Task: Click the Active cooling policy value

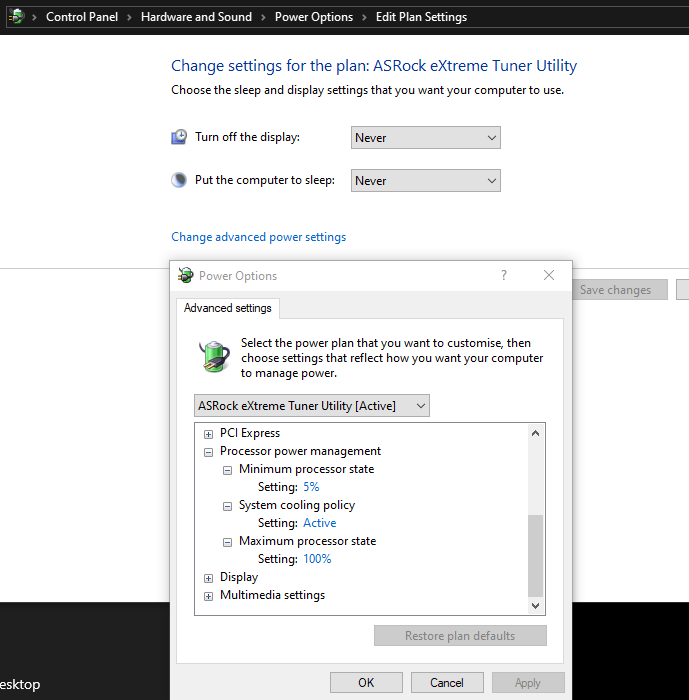Action: (320, 523)
